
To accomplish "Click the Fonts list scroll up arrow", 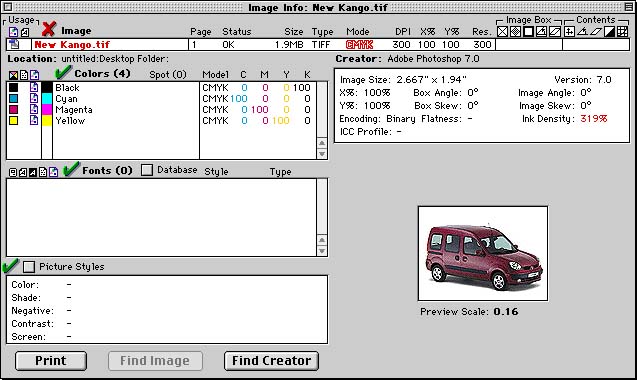I will coord(322,240).
